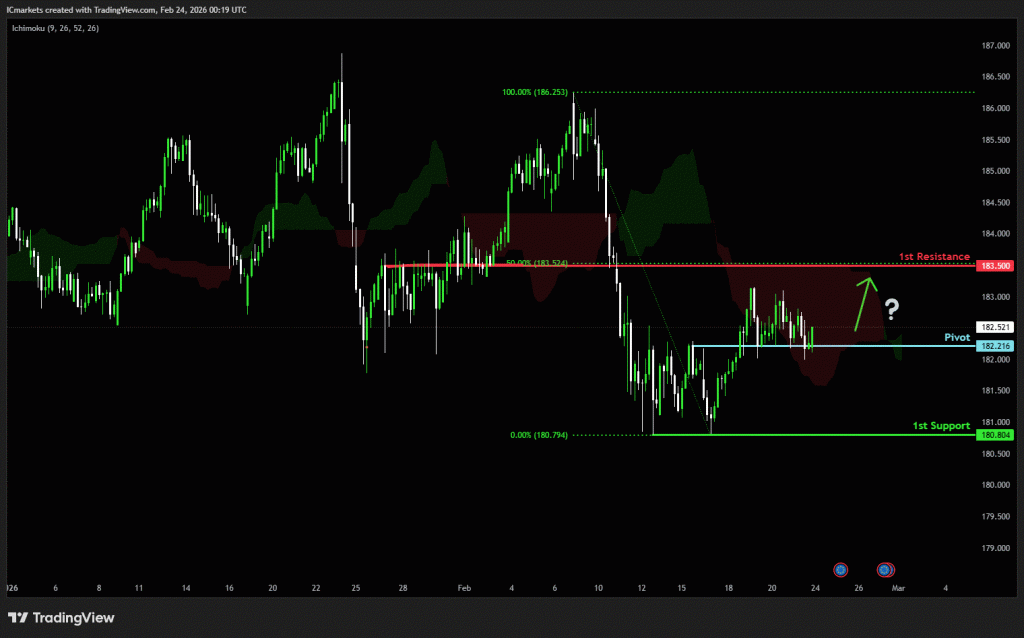
Task: Select the green upward arrow drawing
Action: click(864, 303)
